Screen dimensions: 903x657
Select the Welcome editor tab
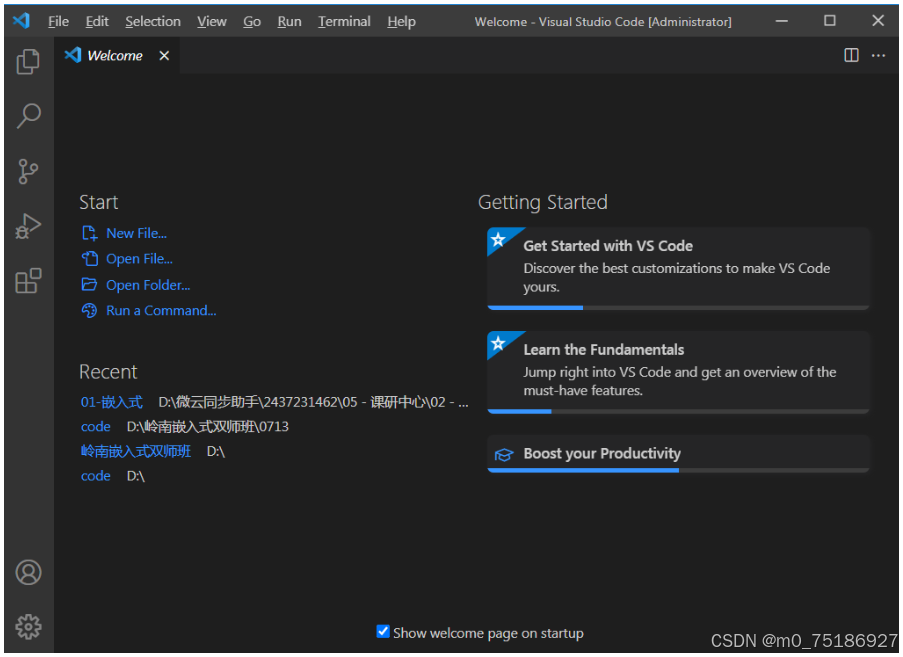pos(117,55)
